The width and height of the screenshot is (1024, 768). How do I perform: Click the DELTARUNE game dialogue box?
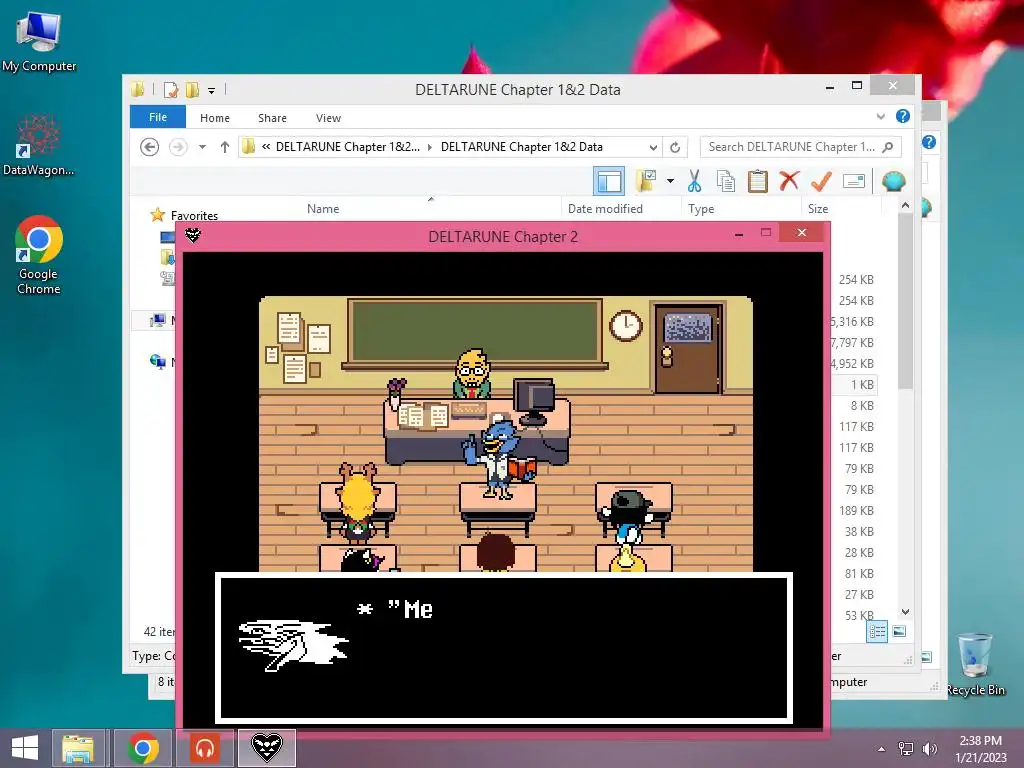[504, 648]
